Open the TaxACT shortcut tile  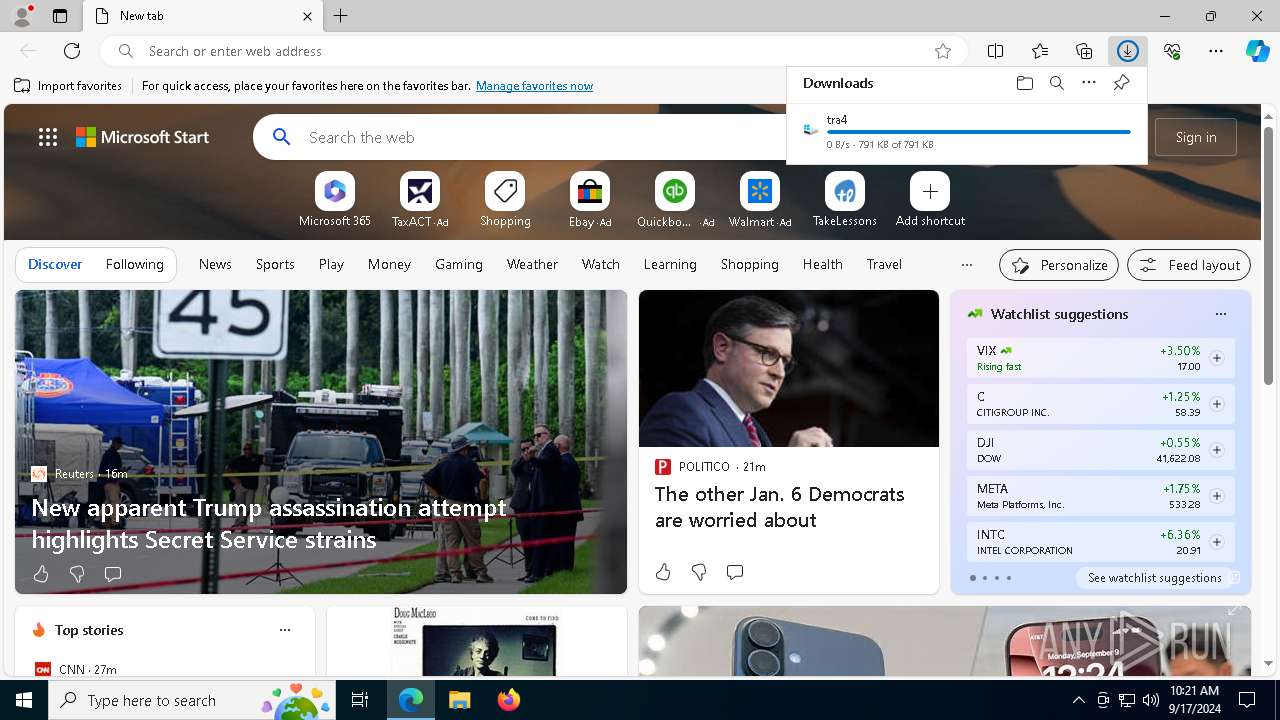tap(420, 200)
